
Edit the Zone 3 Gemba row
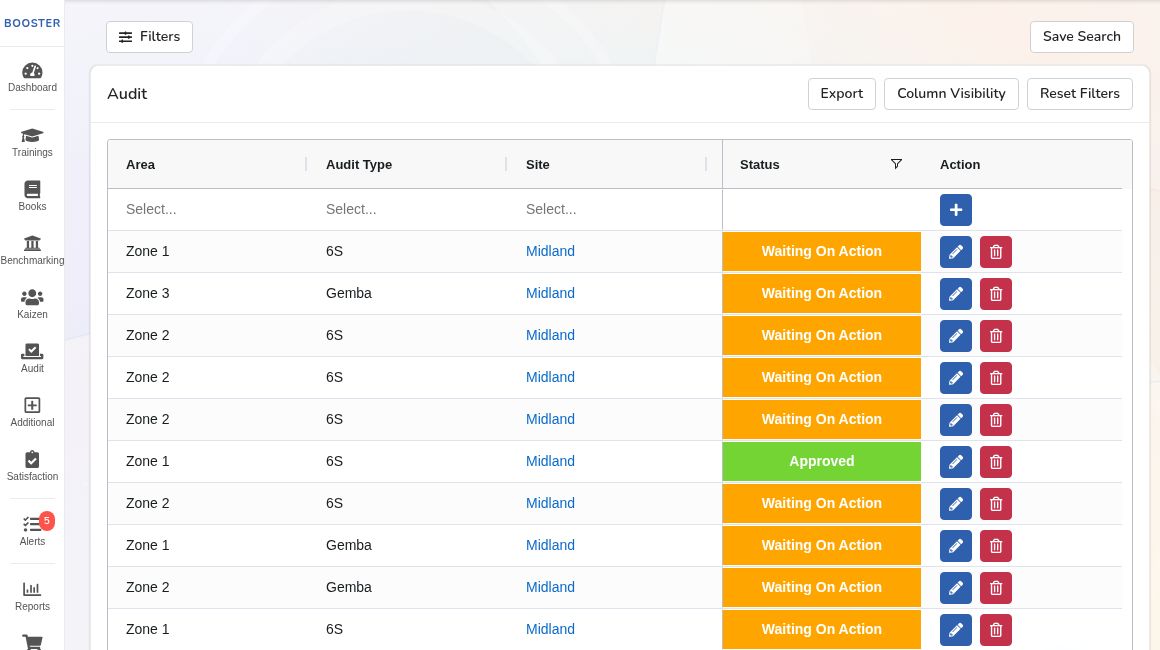pos(956,294)
